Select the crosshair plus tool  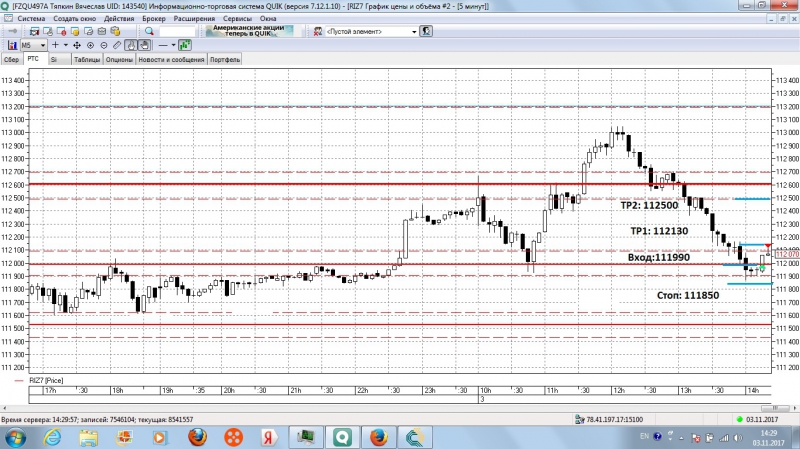click(55, 45)
